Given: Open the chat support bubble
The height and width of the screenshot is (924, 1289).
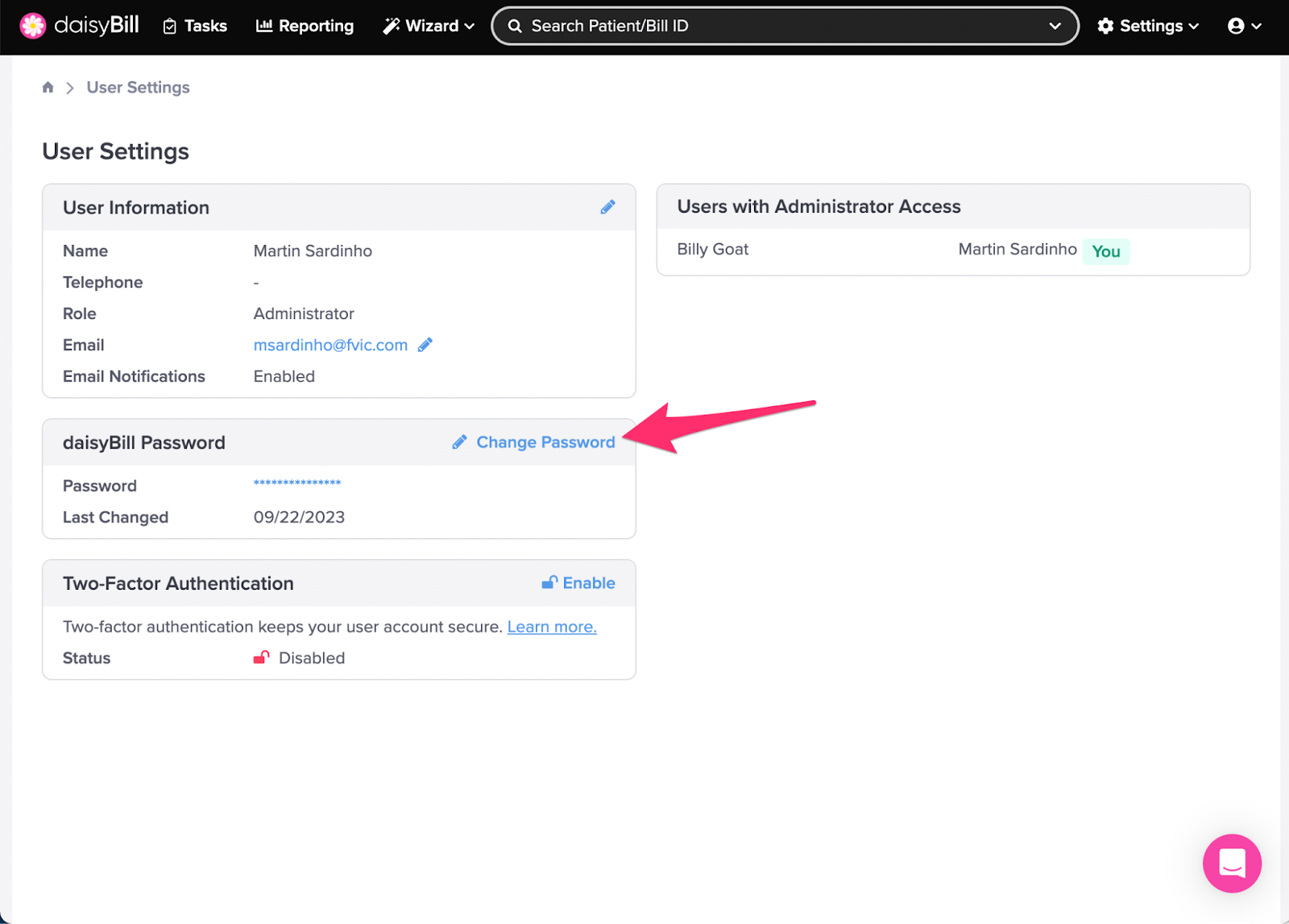Looking at the screenshot, I should (1231, 863).
